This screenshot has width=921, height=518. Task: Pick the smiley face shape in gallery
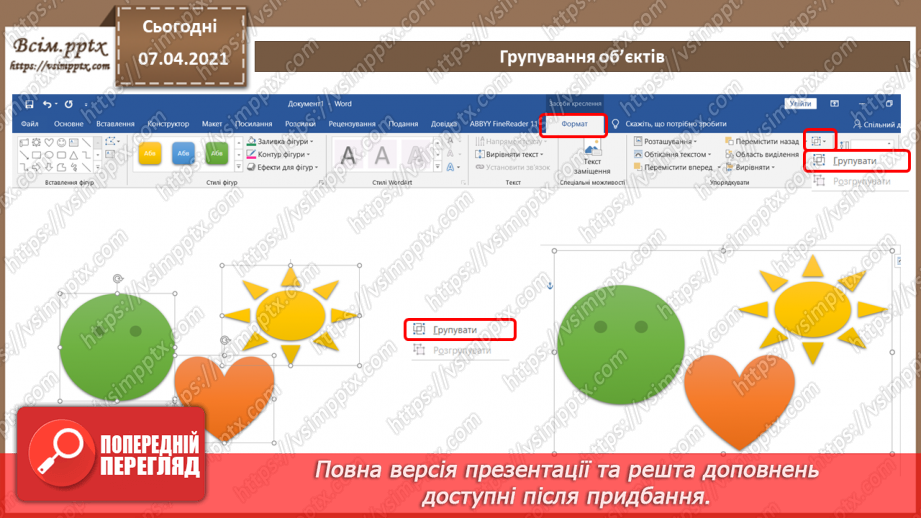coord(61,142)
